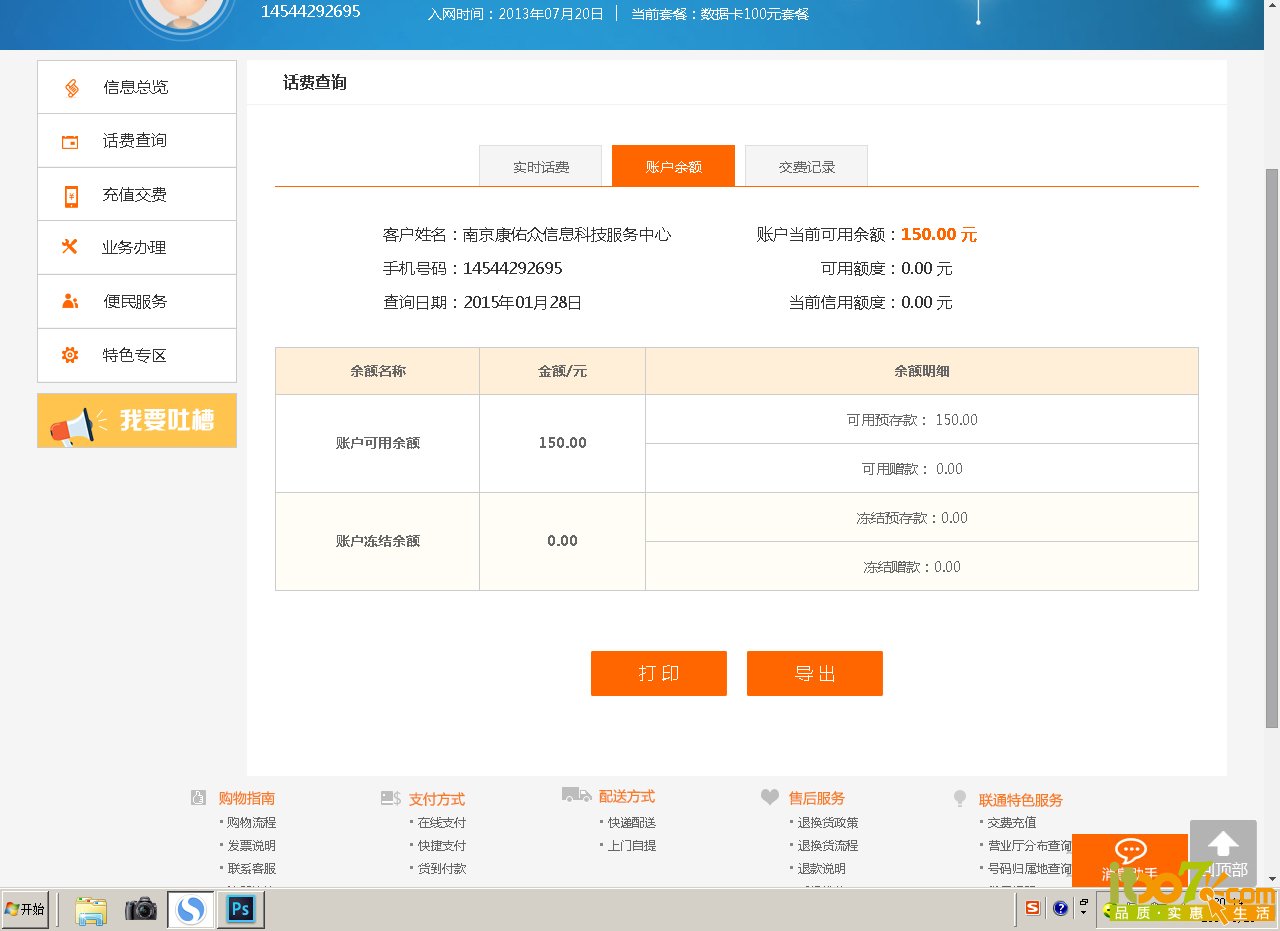
Task: Click the 支付方式 payment footer icon
Action: point(391,798)
